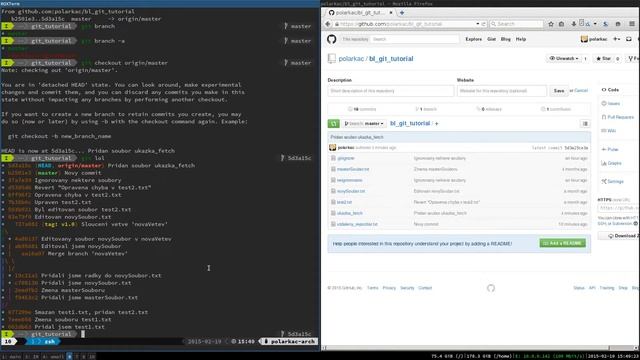Open masterSoubor.txt file link
Viewport: 640px width, 360px height.
click(353, 169)
